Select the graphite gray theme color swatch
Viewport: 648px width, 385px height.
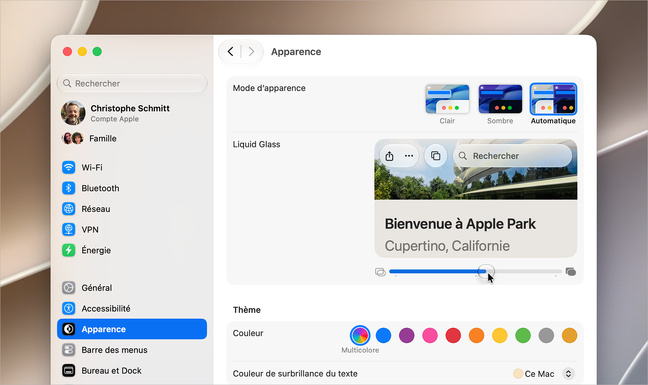pyautogui.click(x=546, y=335)
